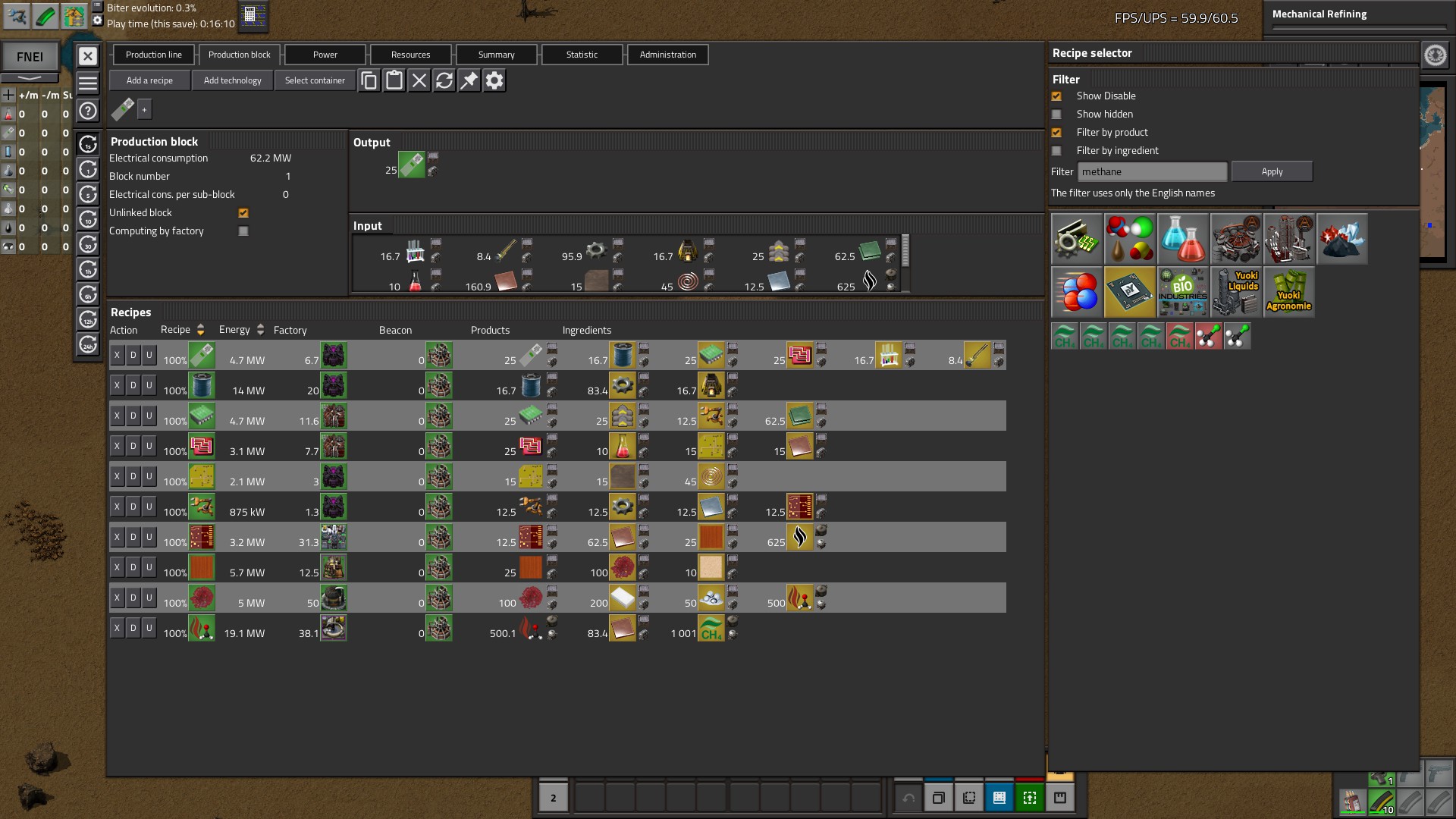Click the Add a recipe button

(149, 80)
